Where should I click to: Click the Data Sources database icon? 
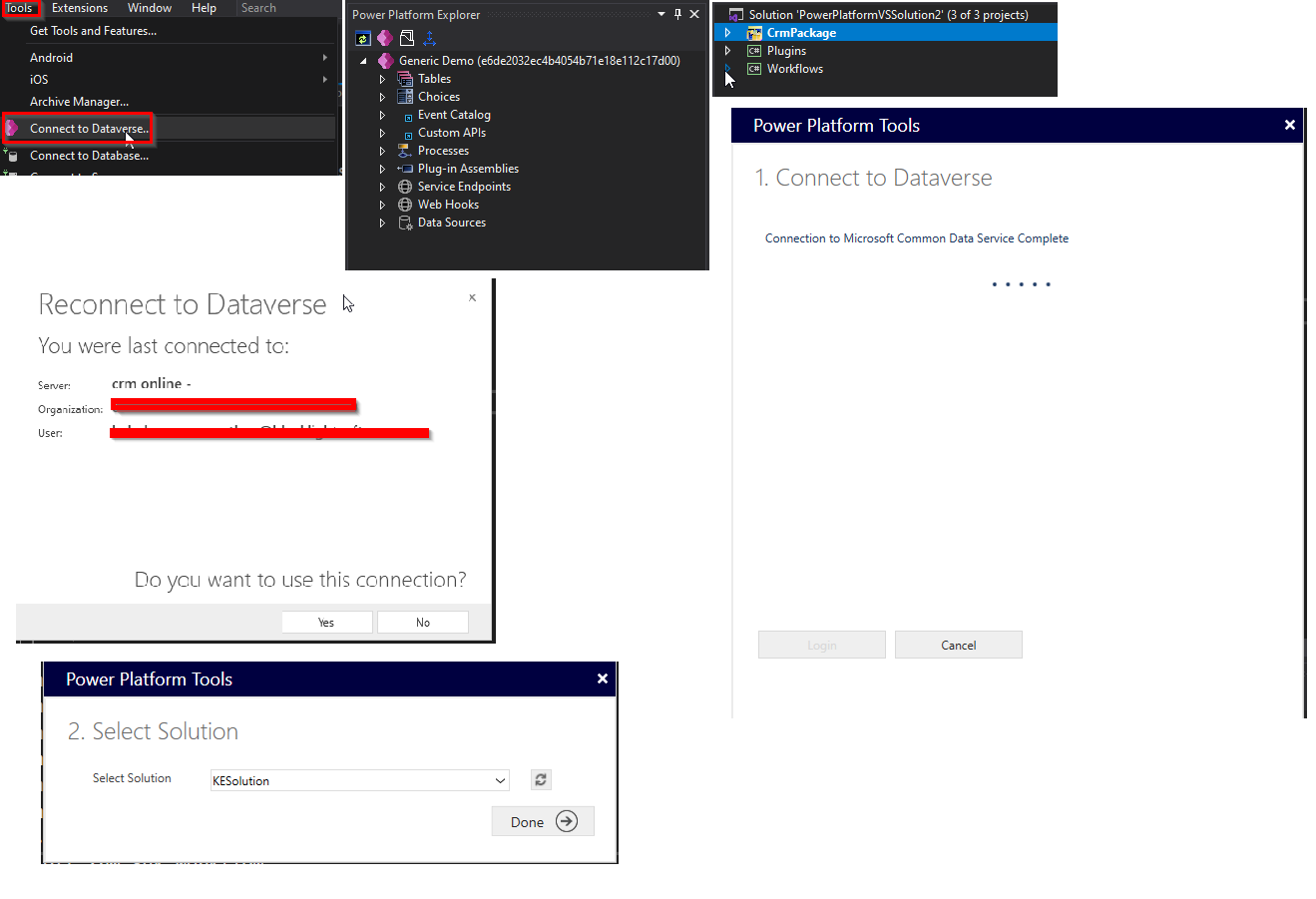[x=405, y=223]
